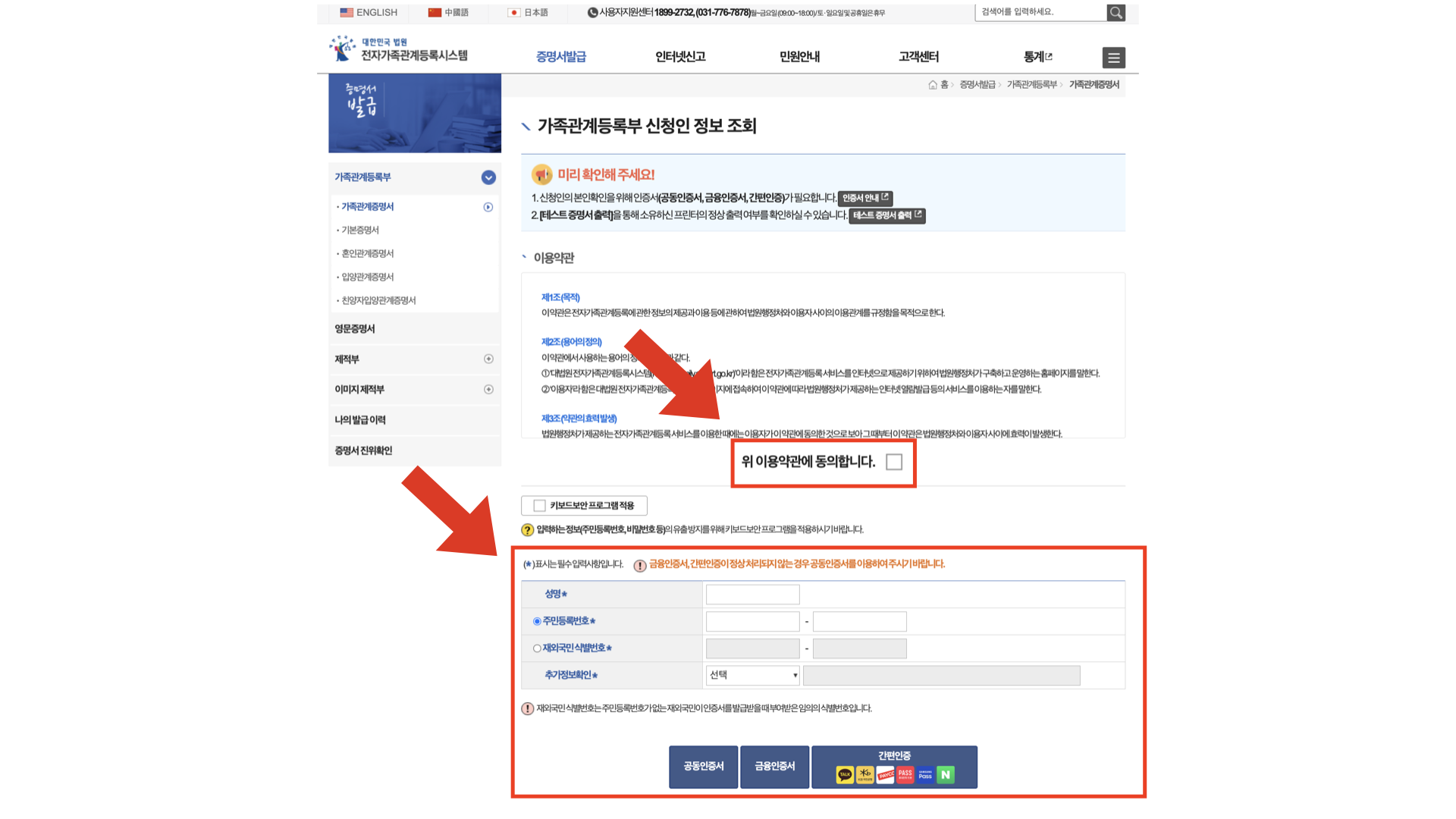Enable 키보드보안 프로그램 적용 checkbox

pyautogui.click(x=539, y=506)
